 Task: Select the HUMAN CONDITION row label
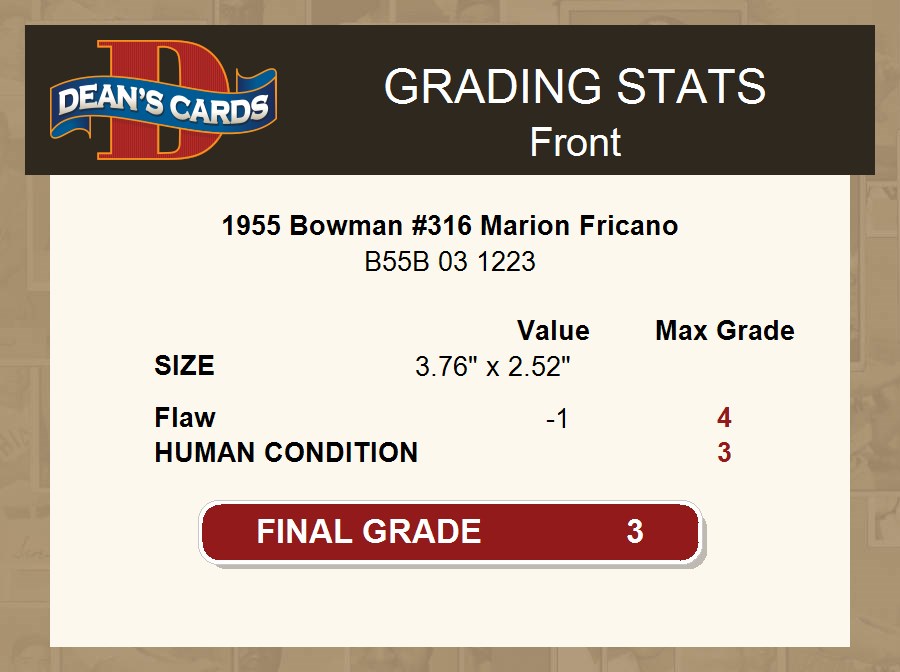click(x=286, y=453)
